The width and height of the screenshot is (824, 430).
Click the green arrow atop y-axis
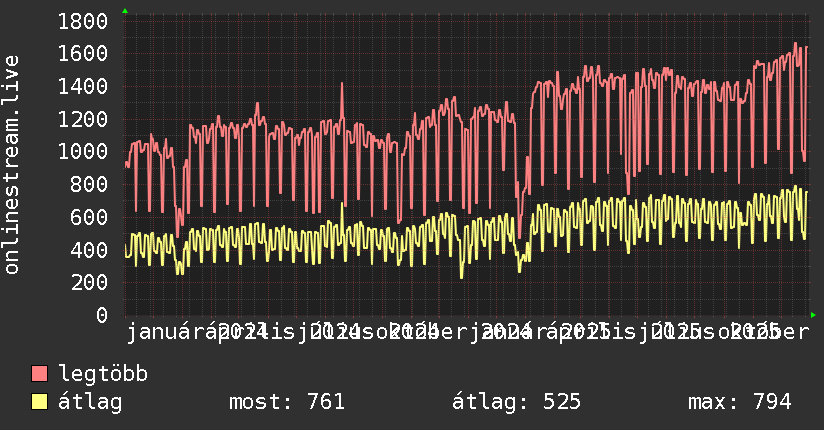coord(125,11)
